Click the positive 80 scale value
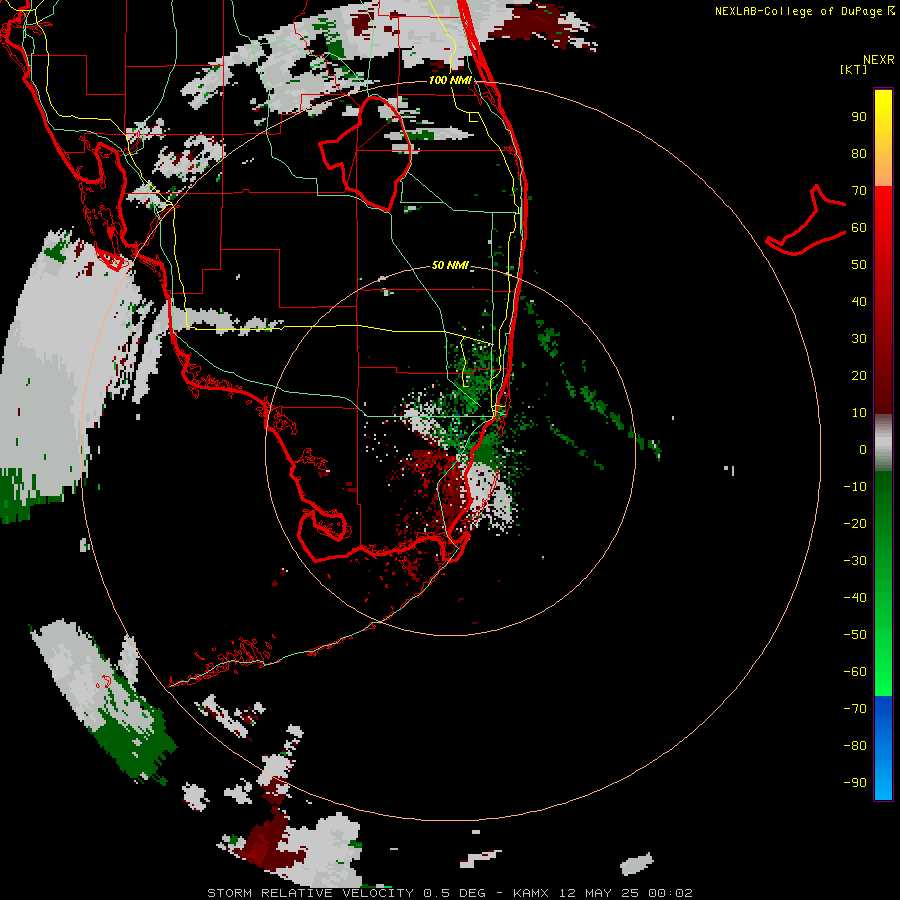Screen dimensions: 900x900 pyautogui.click(x=859, y=154)
